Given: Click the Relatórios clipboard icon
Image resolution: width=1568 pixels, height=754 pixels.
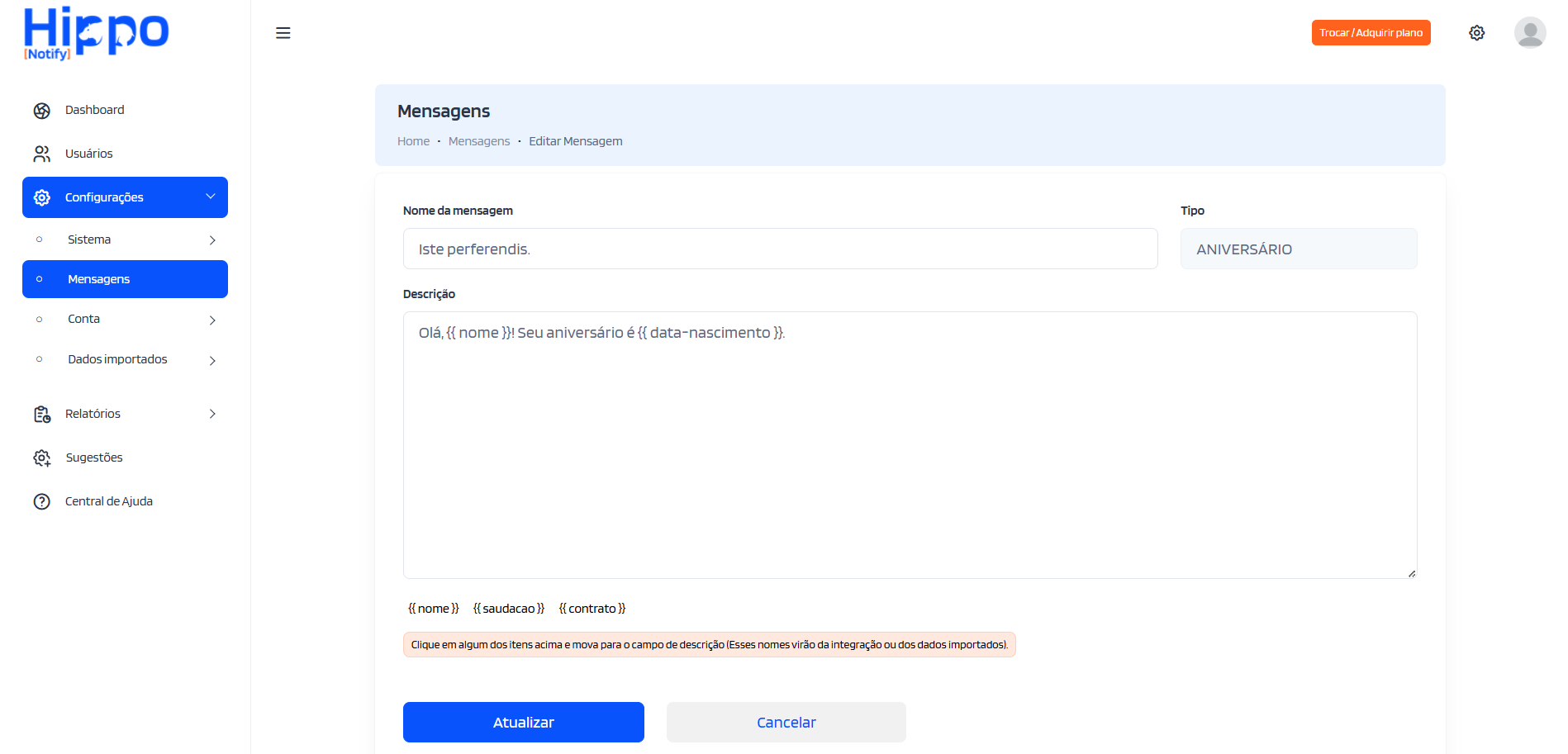Looking at the screenshot, I should [42, 415].
